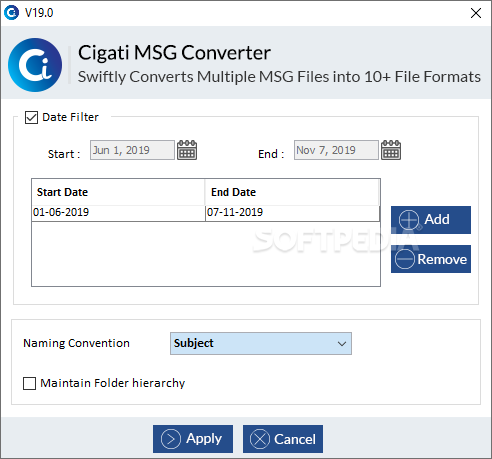This screenshot has height=459, width=492.
Task: Enable Maintain Folder hierarchy checkbox
Action: click(x=29, y=383)
